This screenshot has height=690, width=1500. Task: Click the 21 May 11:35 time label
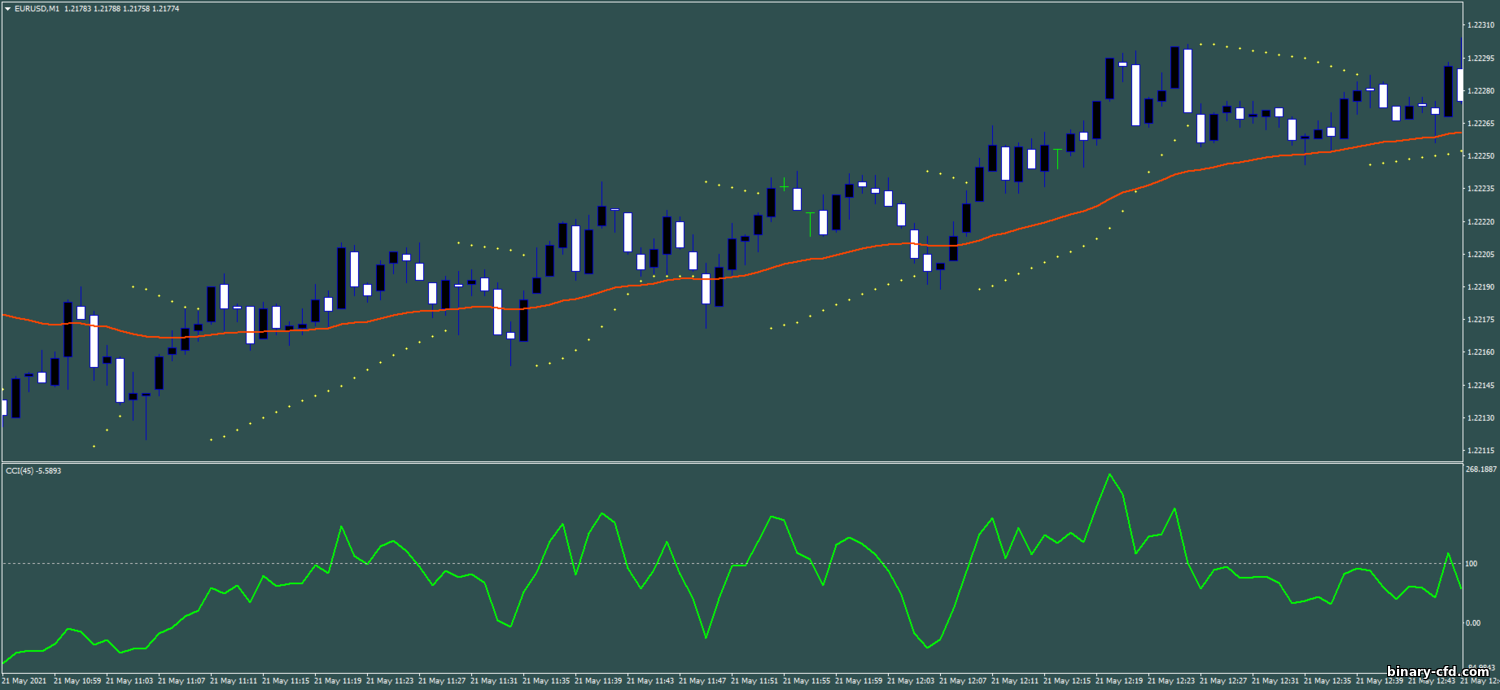547,681
